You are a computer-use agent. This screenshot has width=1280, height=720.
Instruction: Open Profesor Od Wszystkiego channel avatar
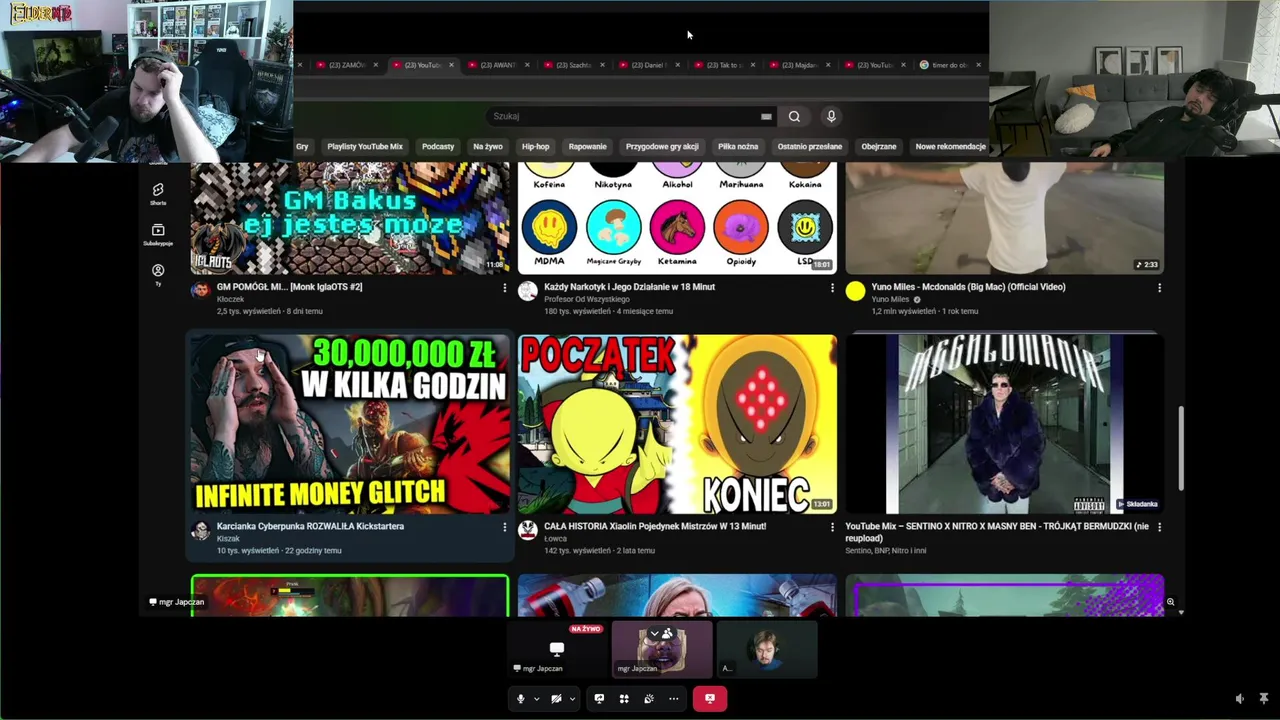coord(527,291)
